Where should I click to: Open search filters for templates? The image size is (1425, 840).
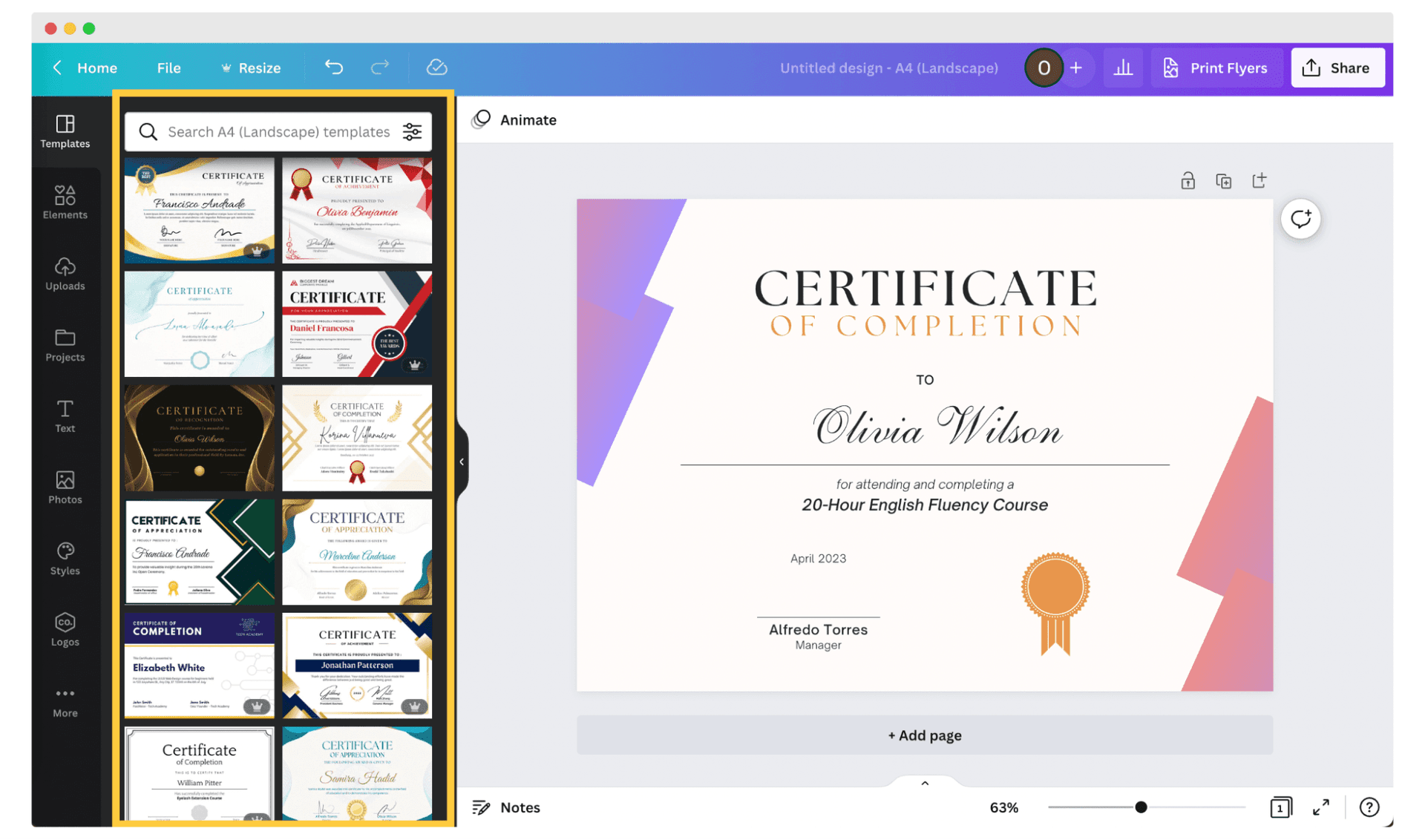point(412,131)
